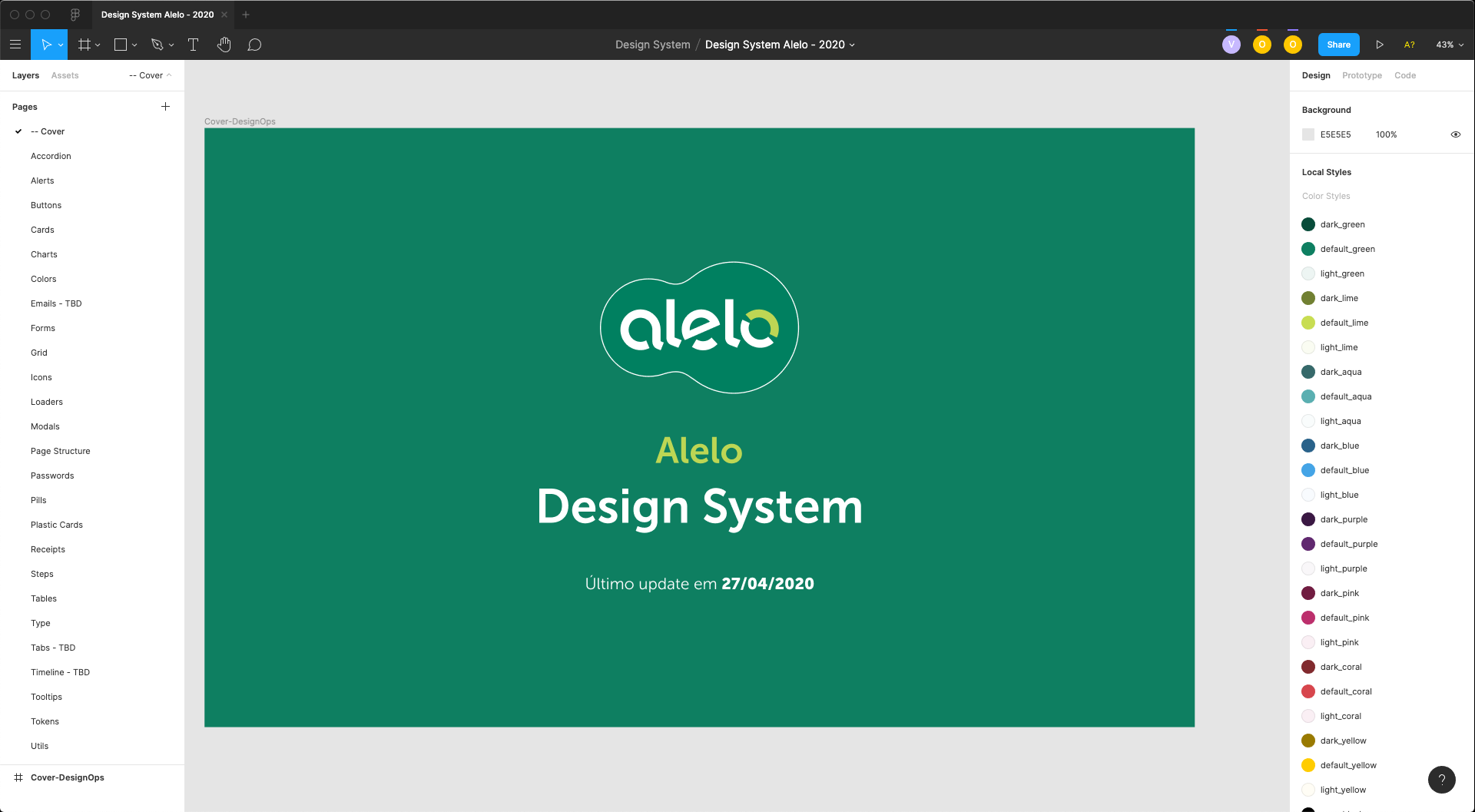Switch to the Assets tab
1475x812 pixels.
[65, 75]
